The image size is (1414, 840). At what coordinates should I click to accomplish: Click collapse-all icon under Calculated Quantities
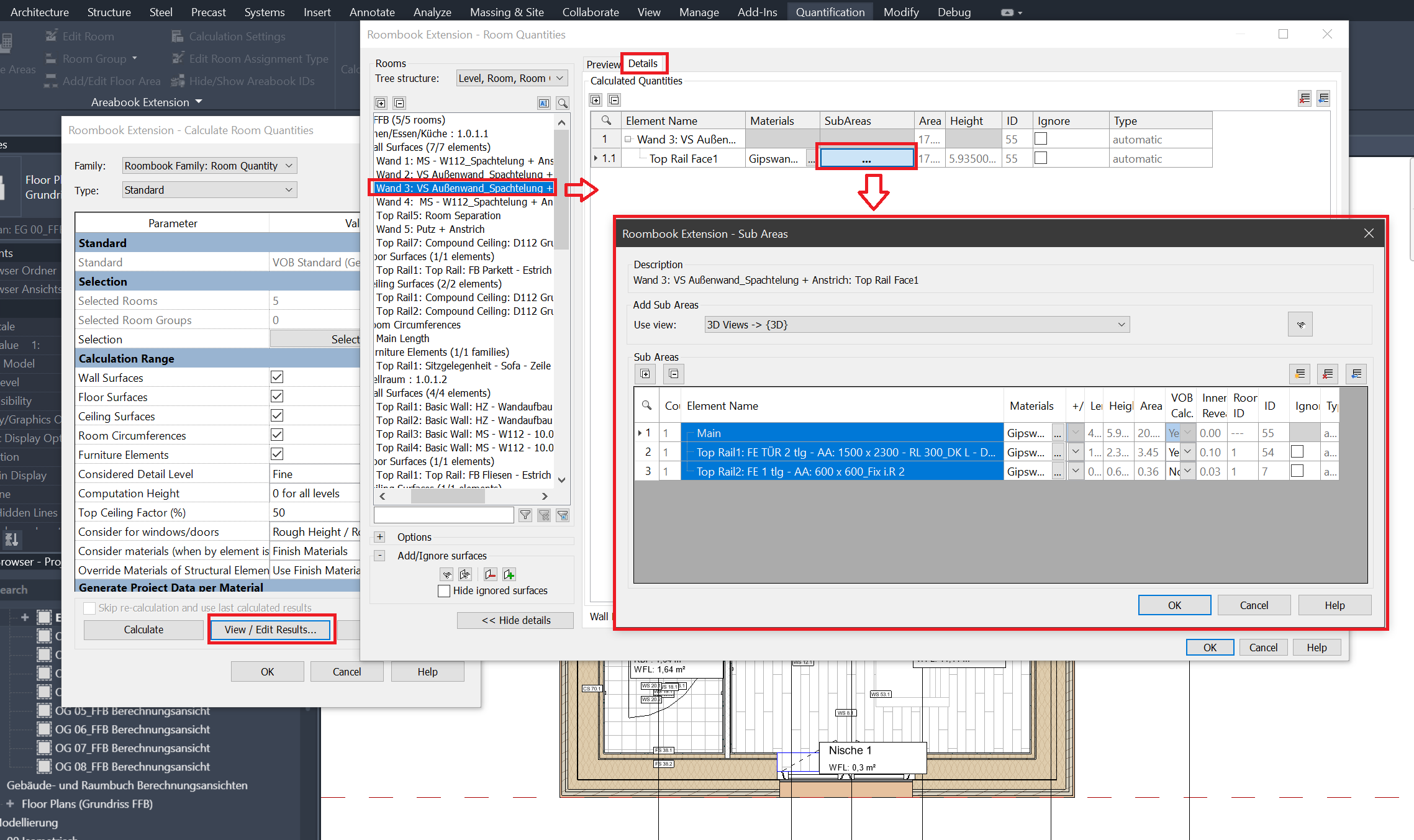[614, 100]
